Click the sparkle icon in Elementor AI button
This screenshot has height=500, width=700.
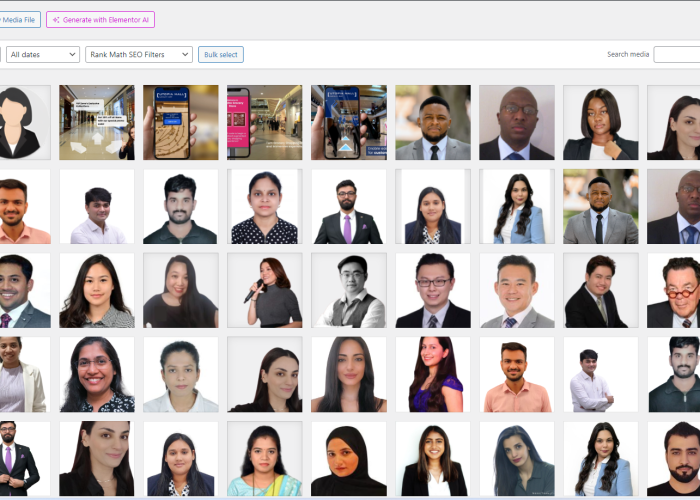pos(56,20)
